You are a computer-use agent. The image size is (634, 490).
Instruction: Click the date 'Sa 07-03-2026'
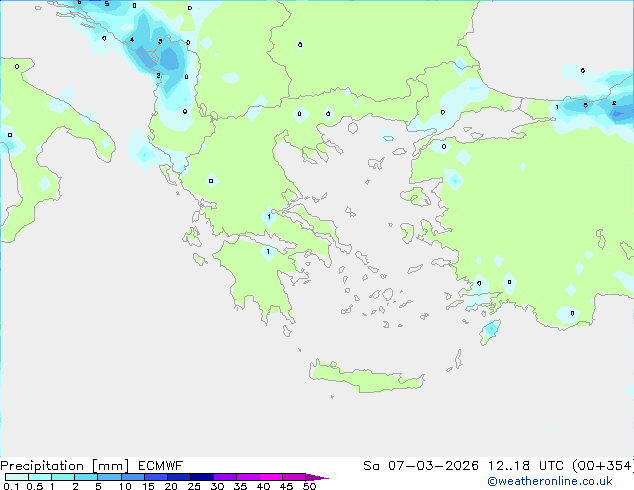tap(421, 466)
